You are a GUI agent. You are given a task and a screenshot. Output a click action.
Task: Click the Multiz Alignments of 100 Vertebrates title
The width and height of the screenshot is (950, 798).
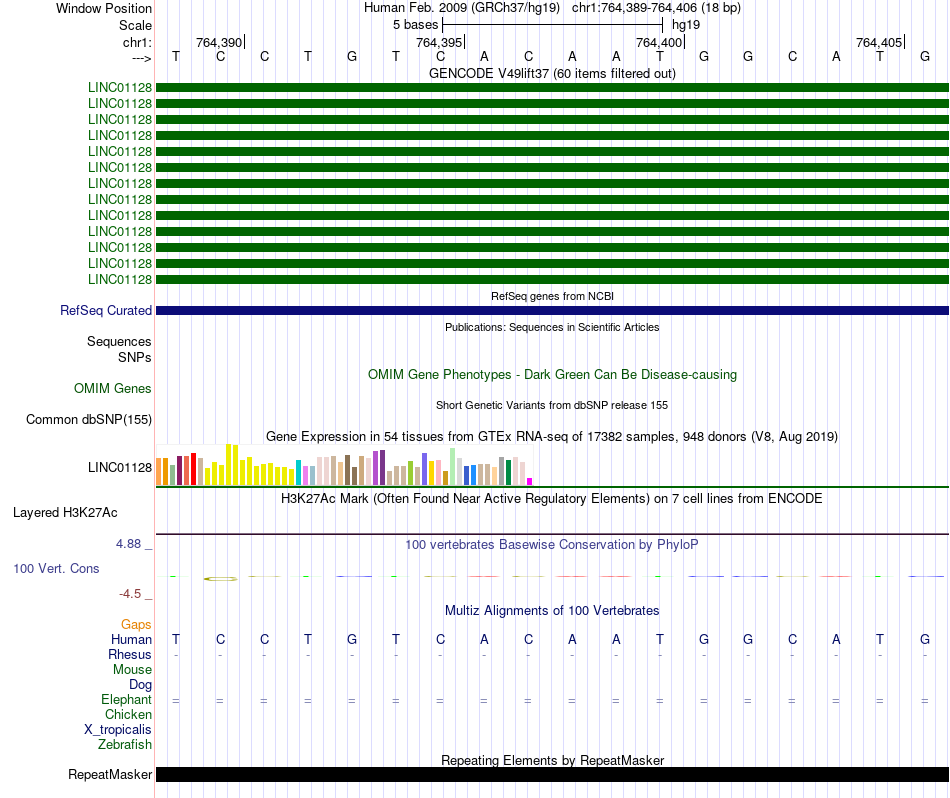point(552,610)
